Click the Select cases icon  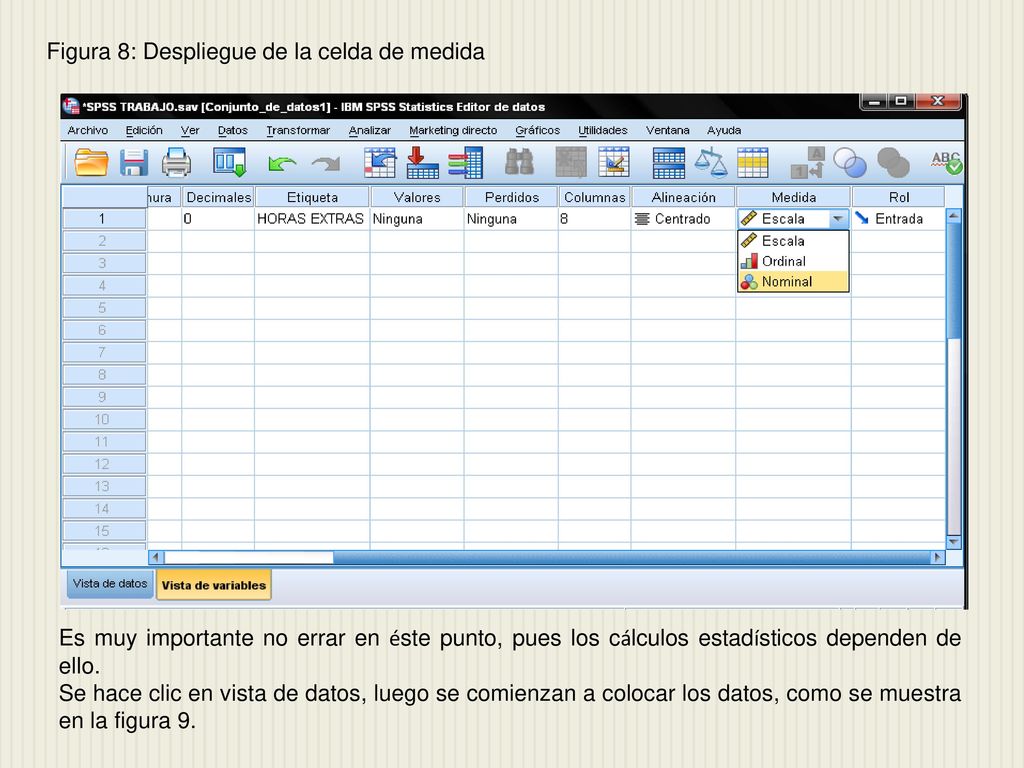[x=752, y=162]
